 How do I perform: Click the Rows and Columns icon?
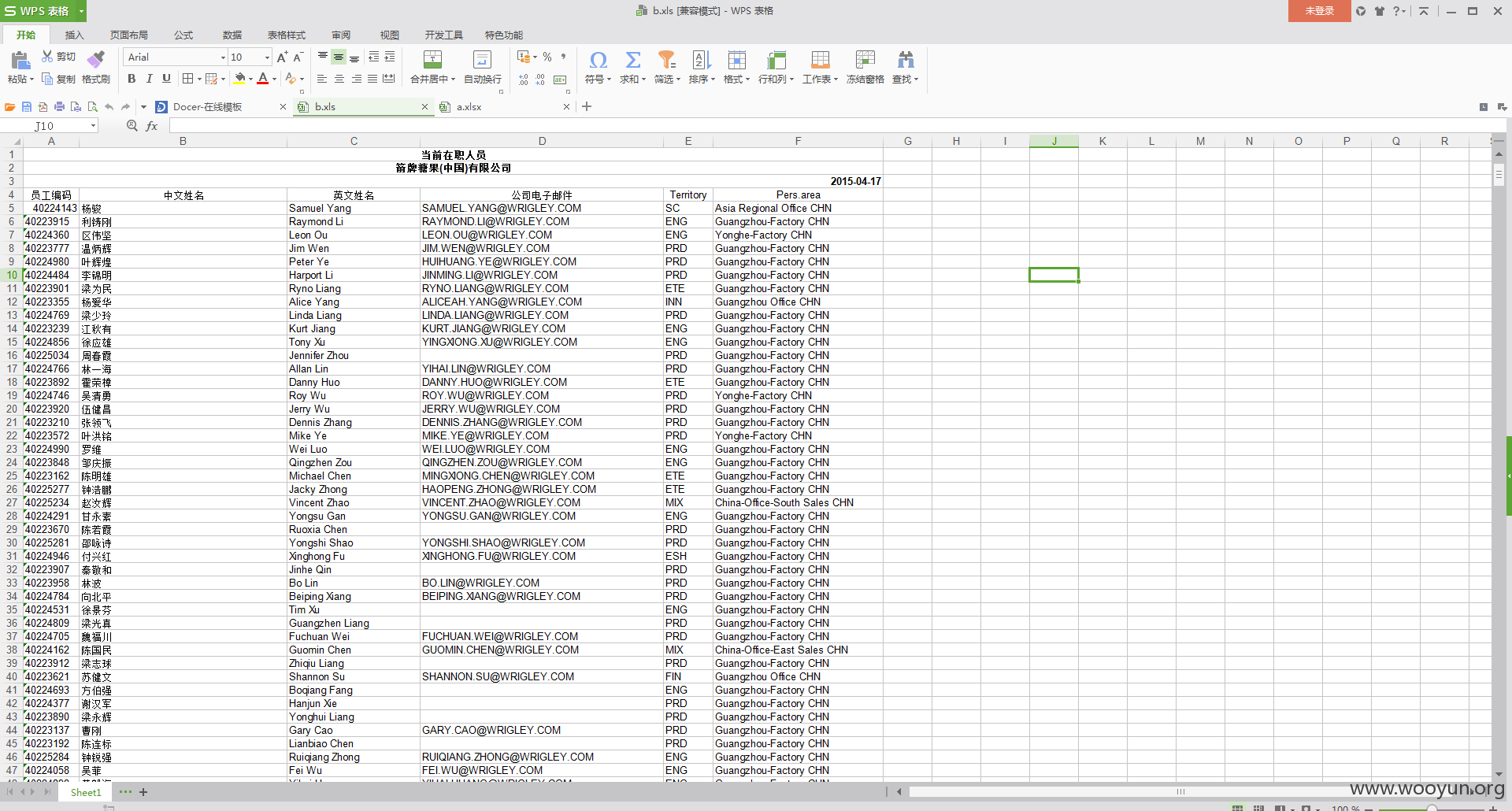[x=776, y=60]
